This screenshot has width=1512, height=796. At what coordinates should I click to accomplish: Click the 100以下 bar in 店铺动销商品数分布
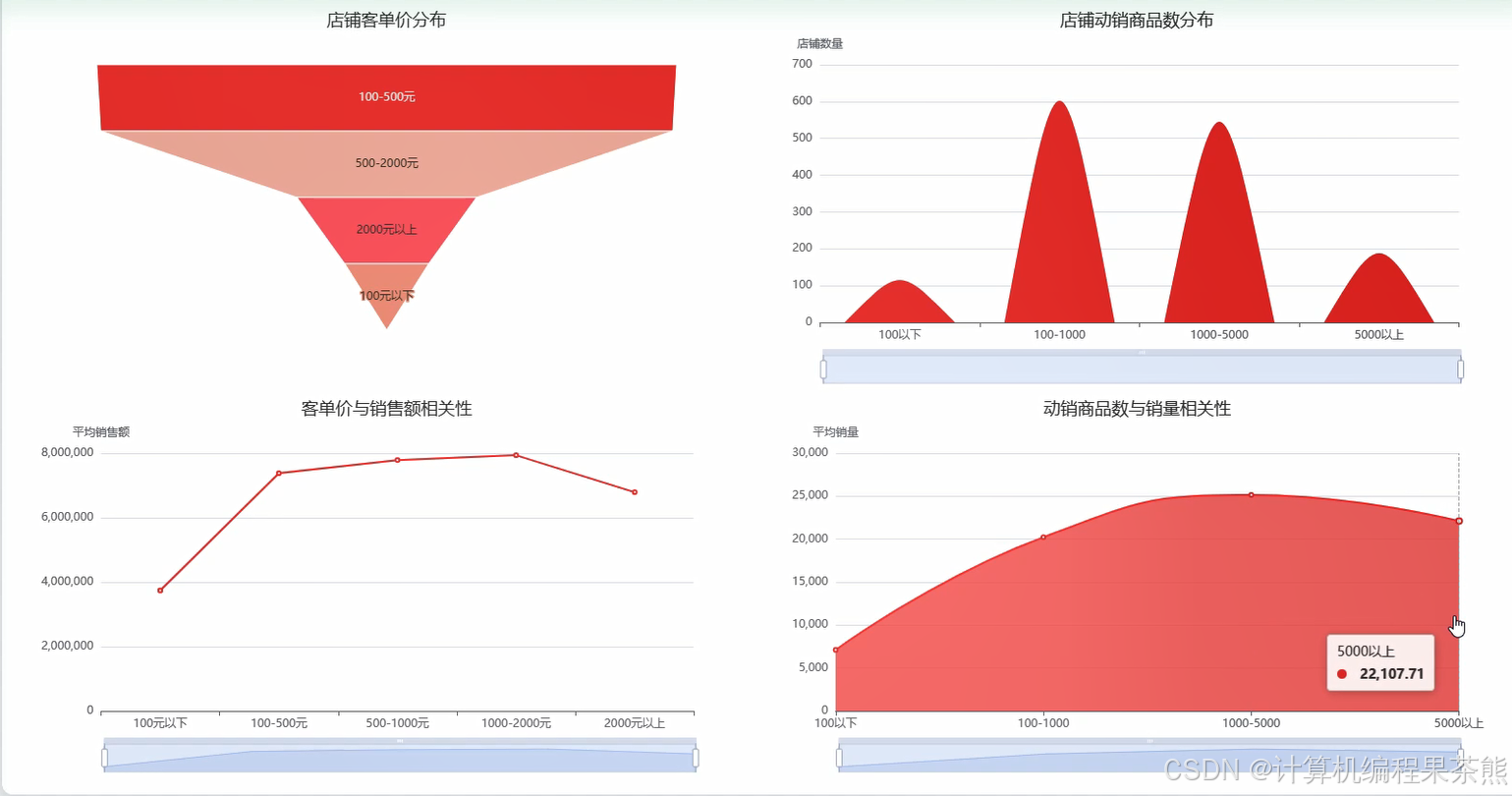click(900, 305)
